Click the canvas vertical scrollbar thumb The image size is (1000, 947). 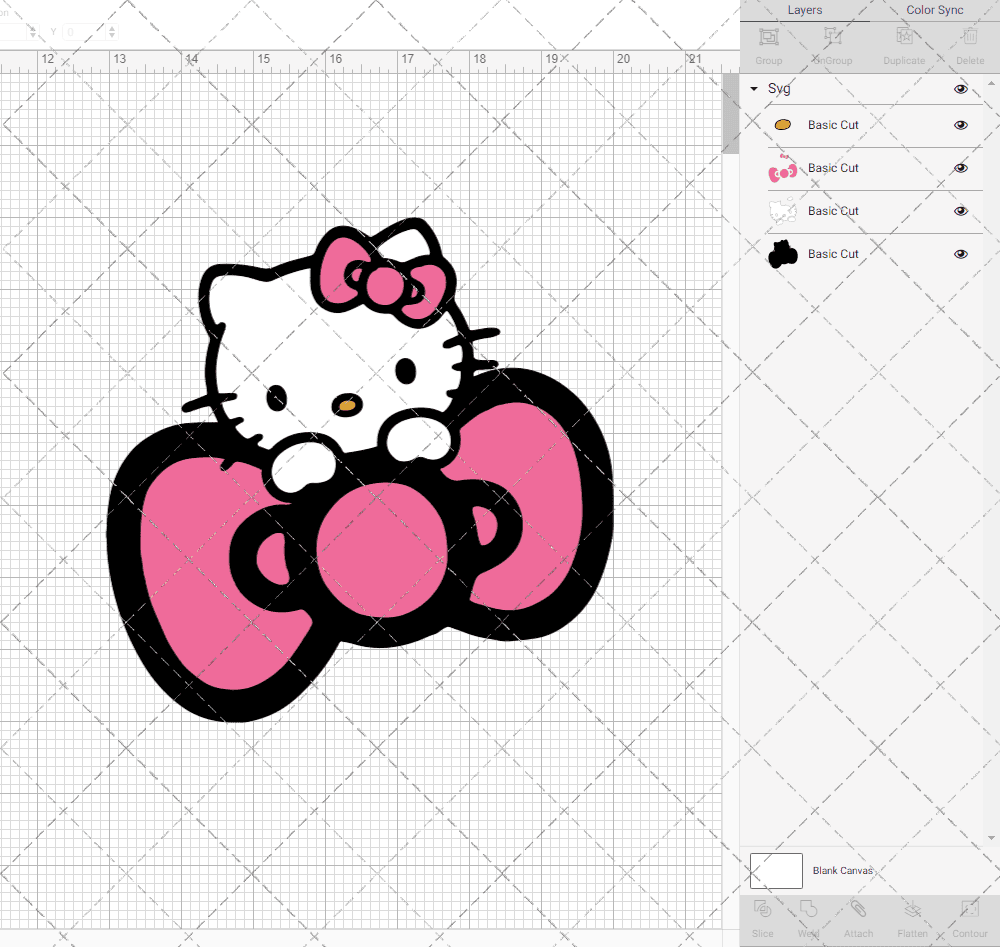coord(730,114)
